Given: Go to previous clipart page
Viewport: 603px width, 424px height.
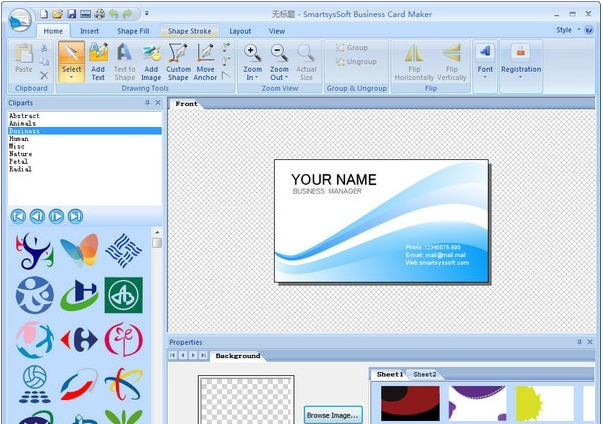Looking at the screenshot, I should click(37, 216).
